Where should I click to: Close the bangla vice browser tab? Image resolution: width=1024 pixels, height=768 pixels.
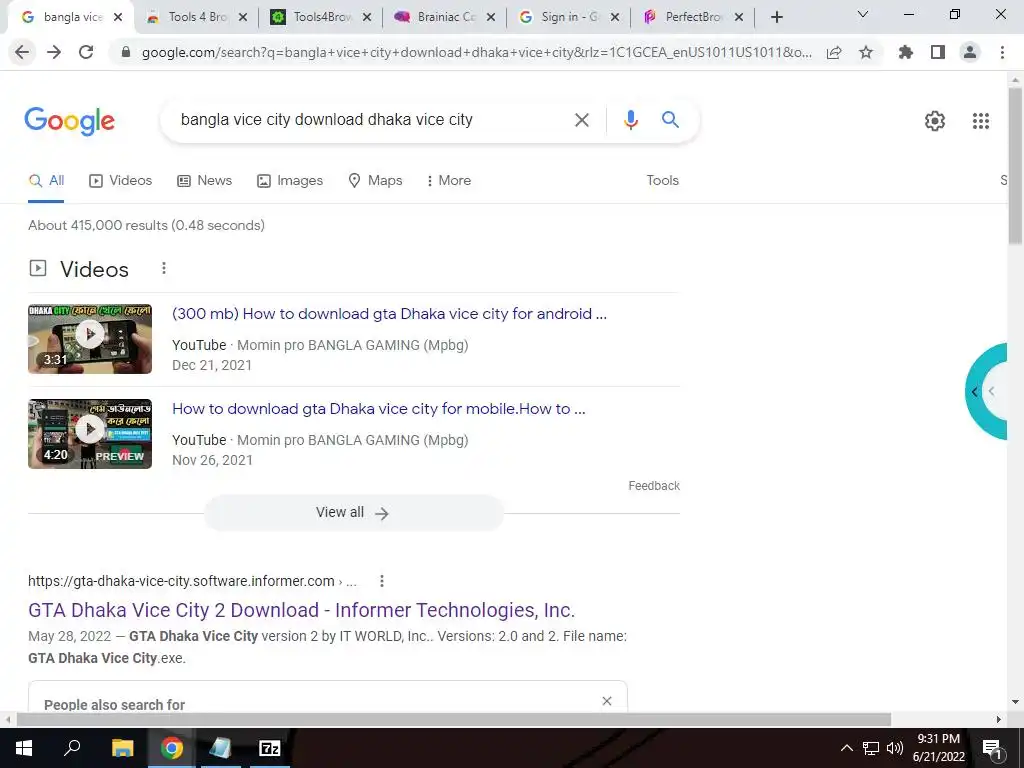pyautogui.click(x=118, y=17)
